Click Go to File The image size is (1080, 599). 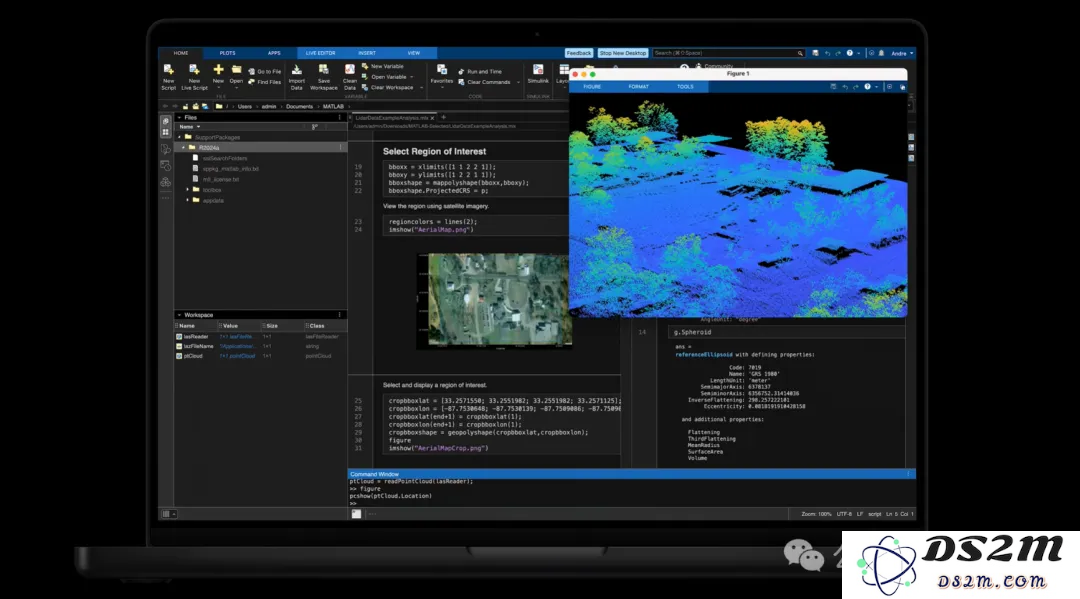click(x=264, y=72)
